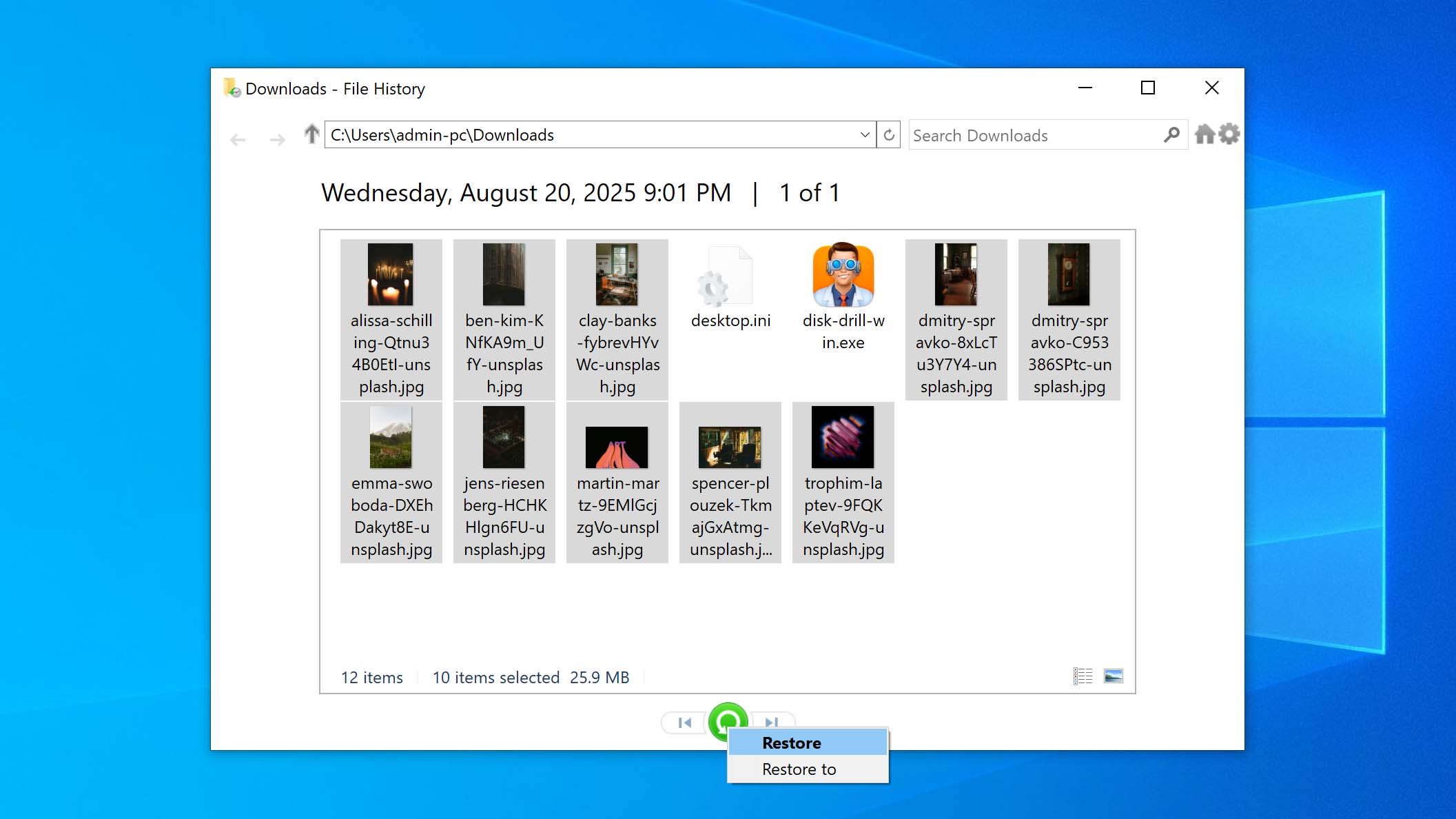The height and width of the screenshot is (819, 1456).
Task: Select emma-swoboda-DXEhDakyt8E-unsplash.jpg
Action: click(390, 483)
